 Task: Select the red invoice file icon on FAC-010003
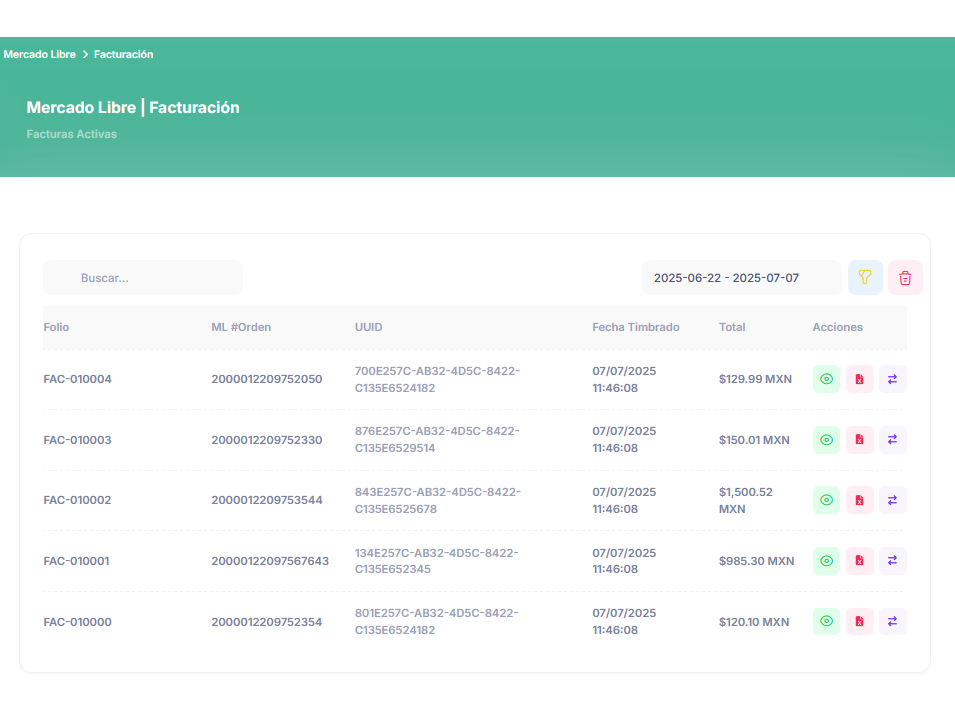point(859,440)
